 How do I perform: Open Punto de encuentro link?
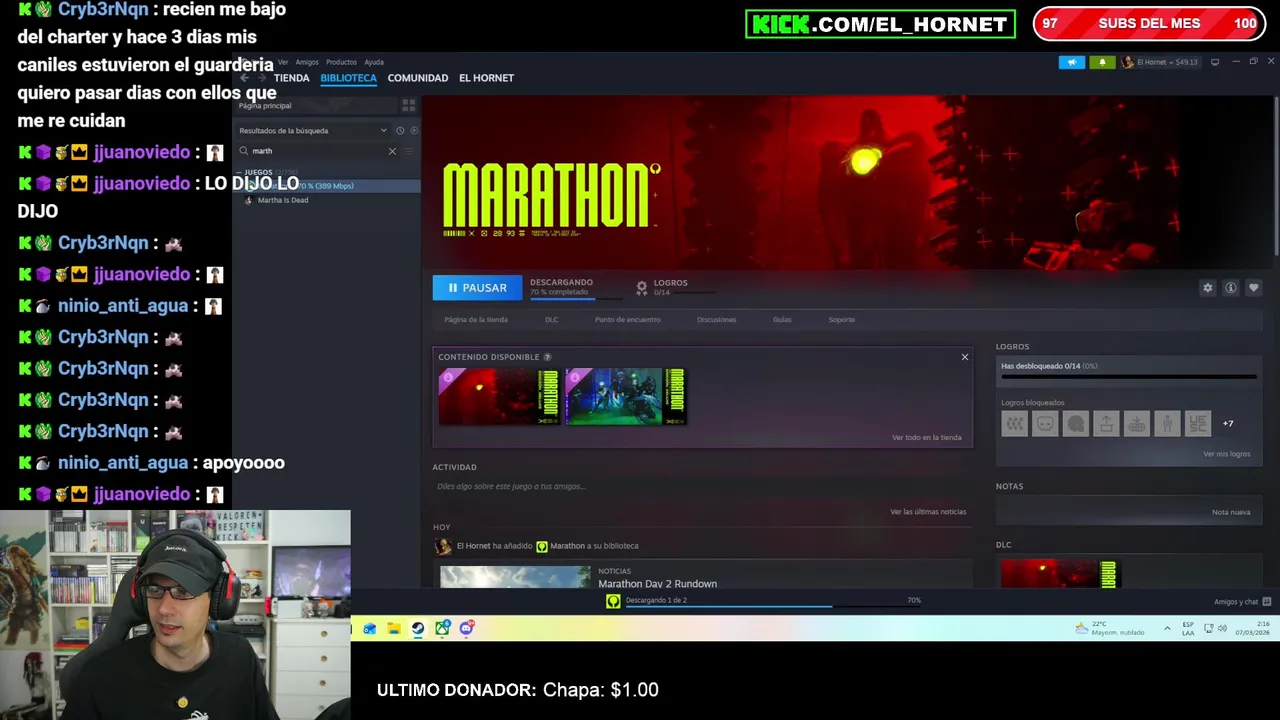coord(627,320)
